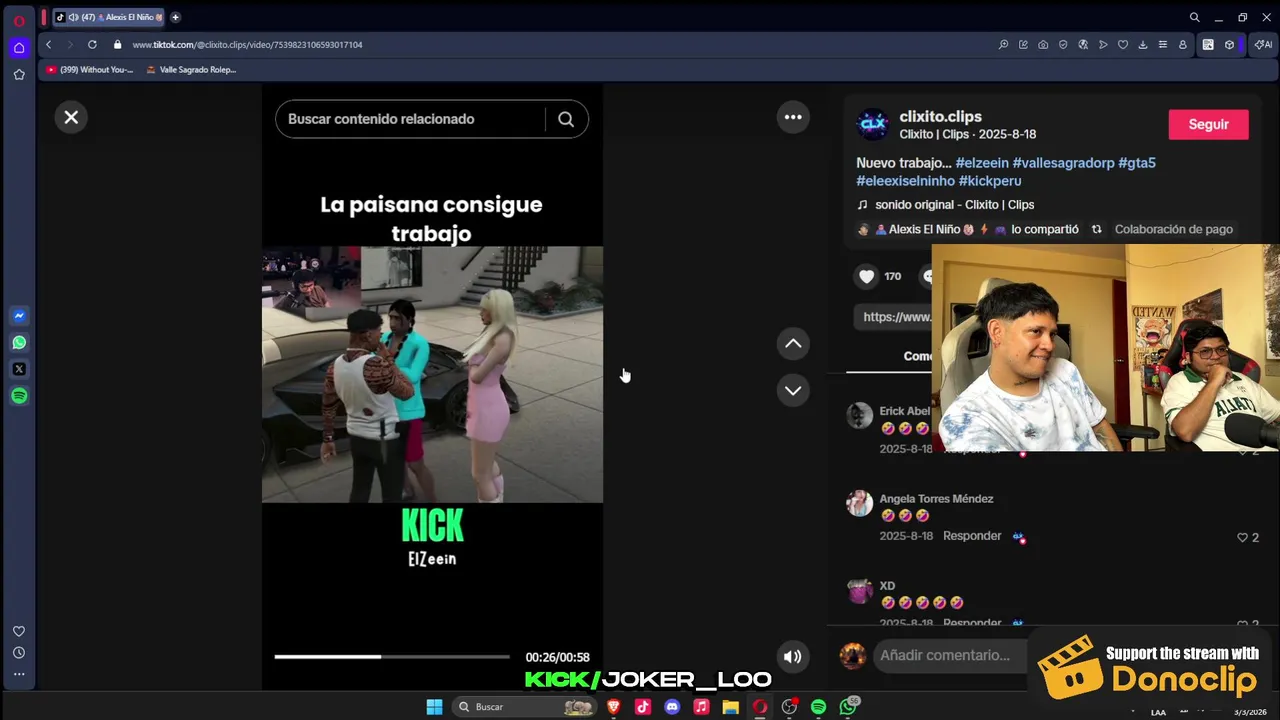Screen dimensions: 1280x720
Task: Click the Añadir comentario input field
Action: [950, 655]
